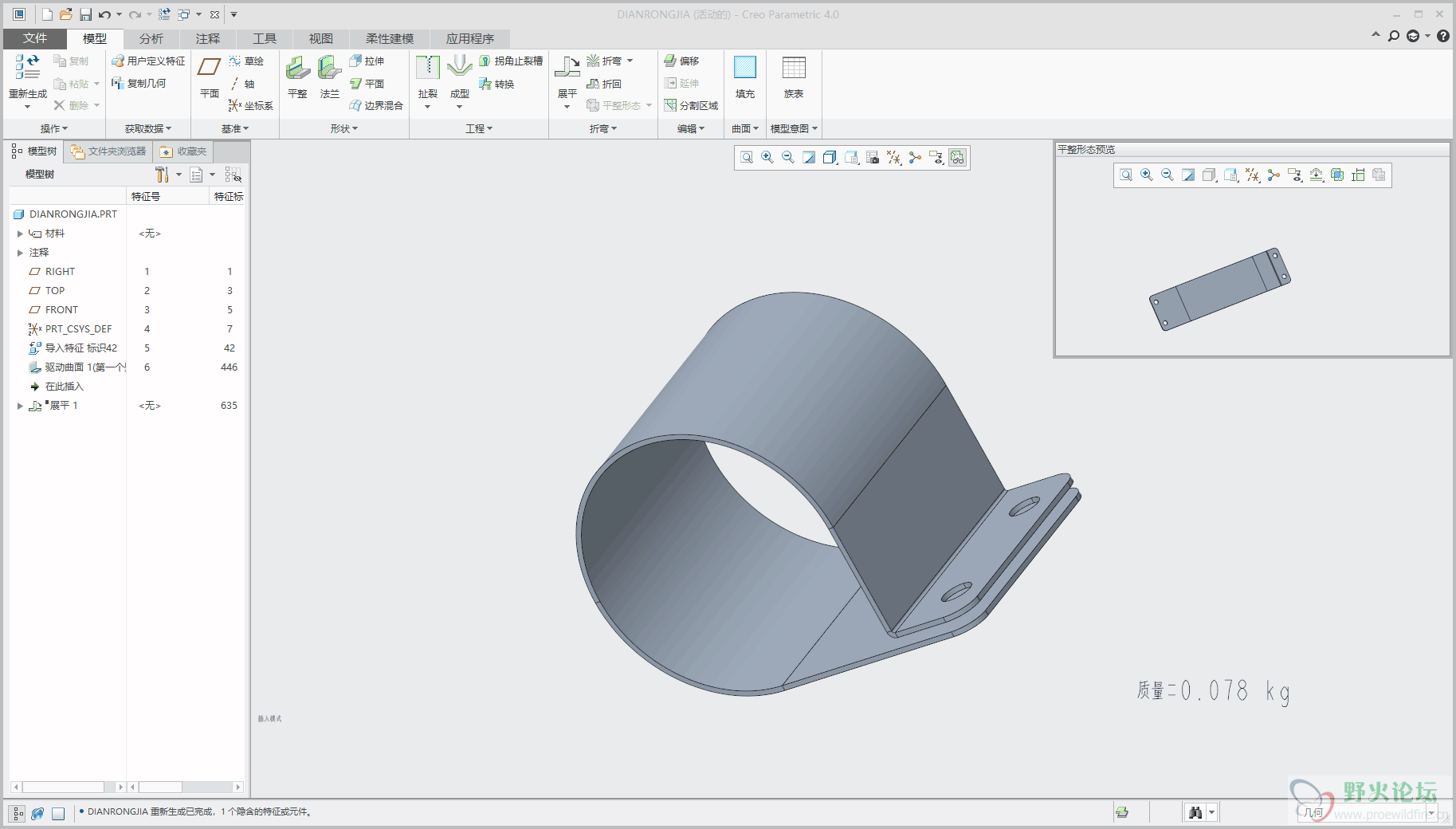Image resolution: width=1456 pixels, height=829 pixels.
Task: Select the Plane (平面) datum tool
Action: 209,77
